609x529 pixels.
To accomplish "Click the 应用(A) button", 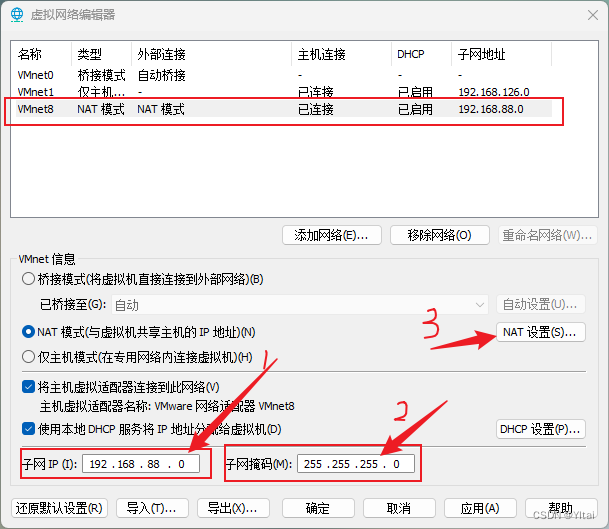I will pyautogui.click(x=480, y=508).
